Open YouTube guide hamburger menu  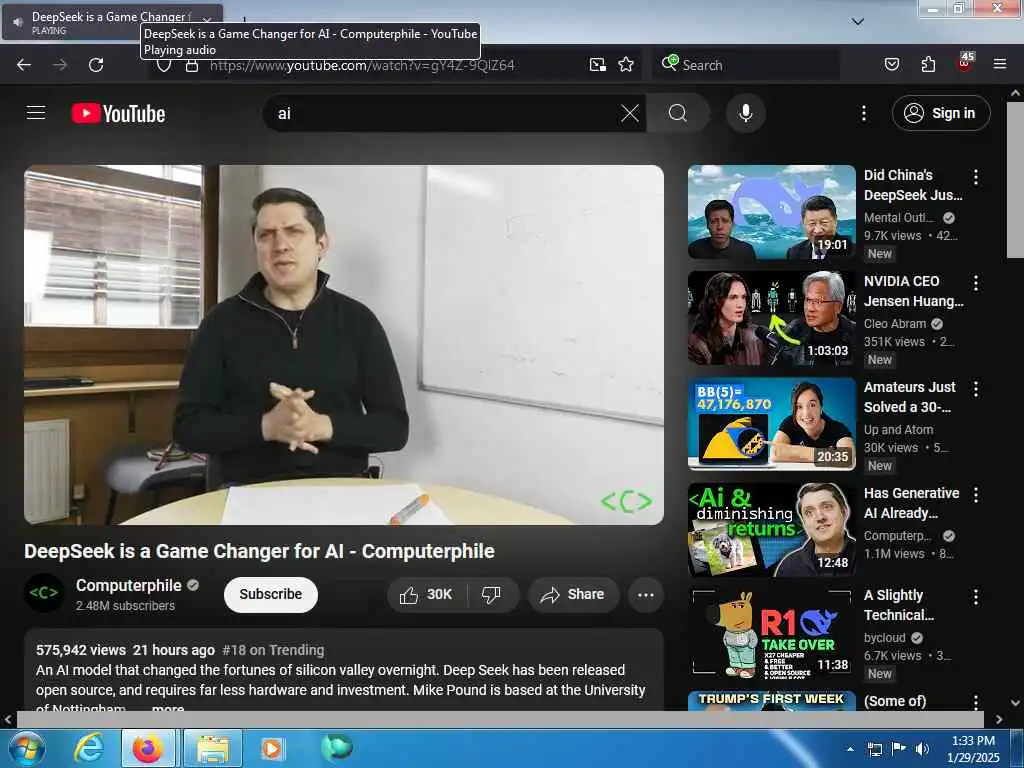pyautogui.click(x=36, y=113)
